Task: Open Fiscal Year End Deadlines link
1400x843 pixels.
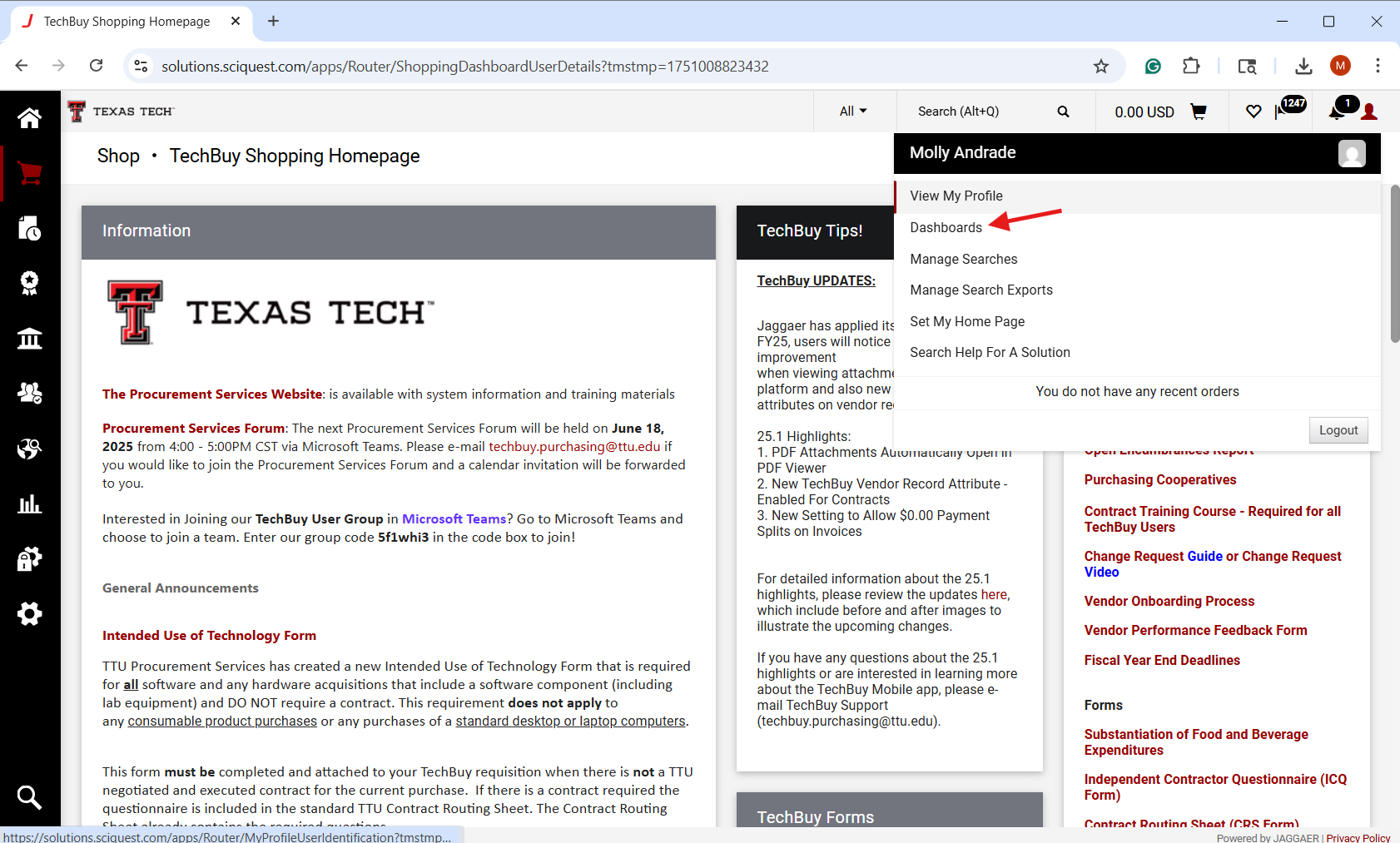Action: pyautogui.click(x=1162, y=661)
